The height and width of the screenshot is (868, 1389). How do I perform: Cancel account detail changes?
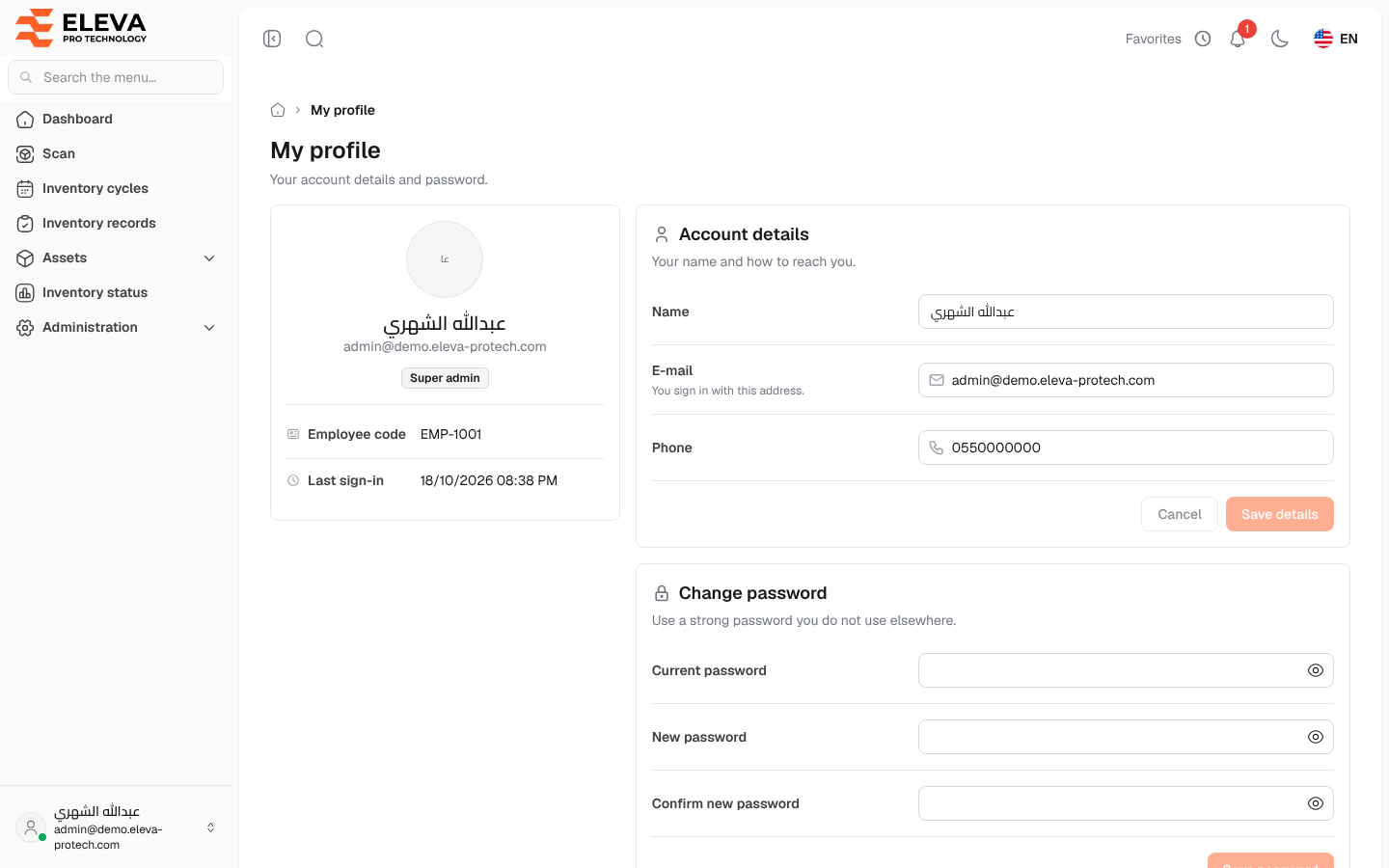click(1180, 514)
